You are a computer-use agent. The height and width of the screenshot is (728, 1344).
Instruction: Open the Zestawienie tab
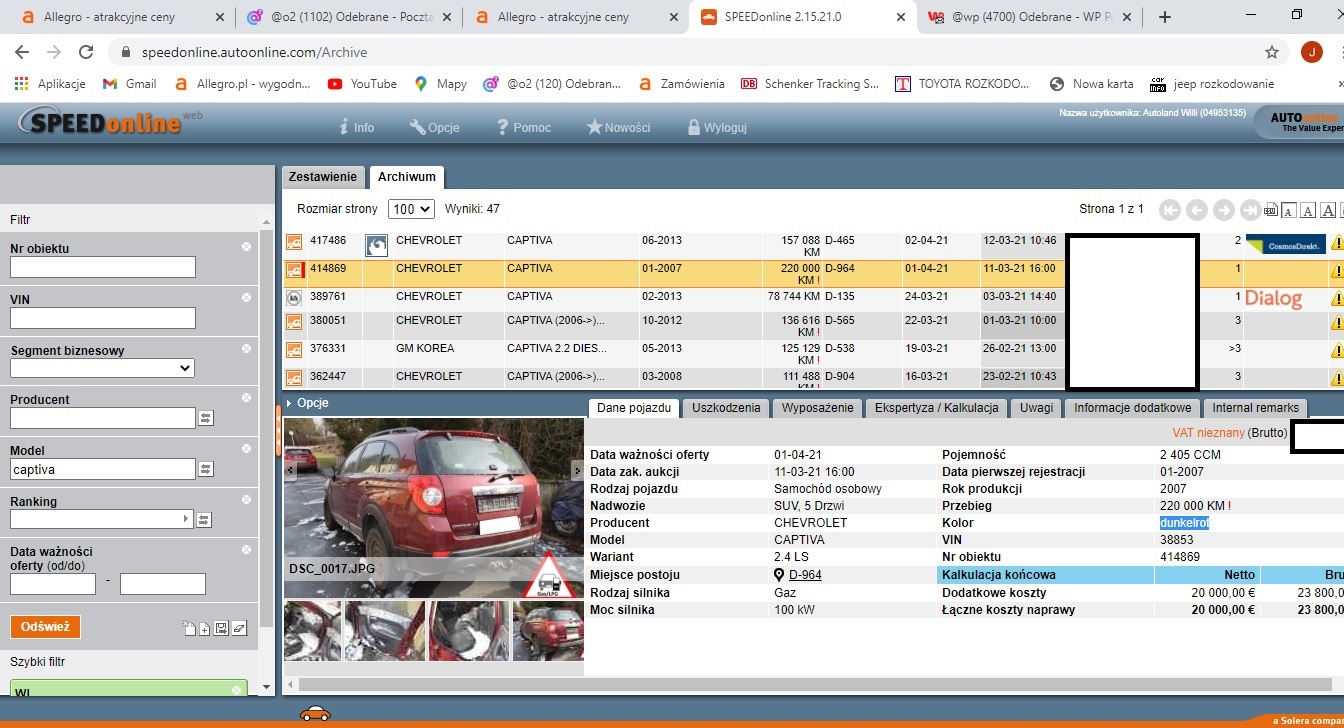coord(322,177)
